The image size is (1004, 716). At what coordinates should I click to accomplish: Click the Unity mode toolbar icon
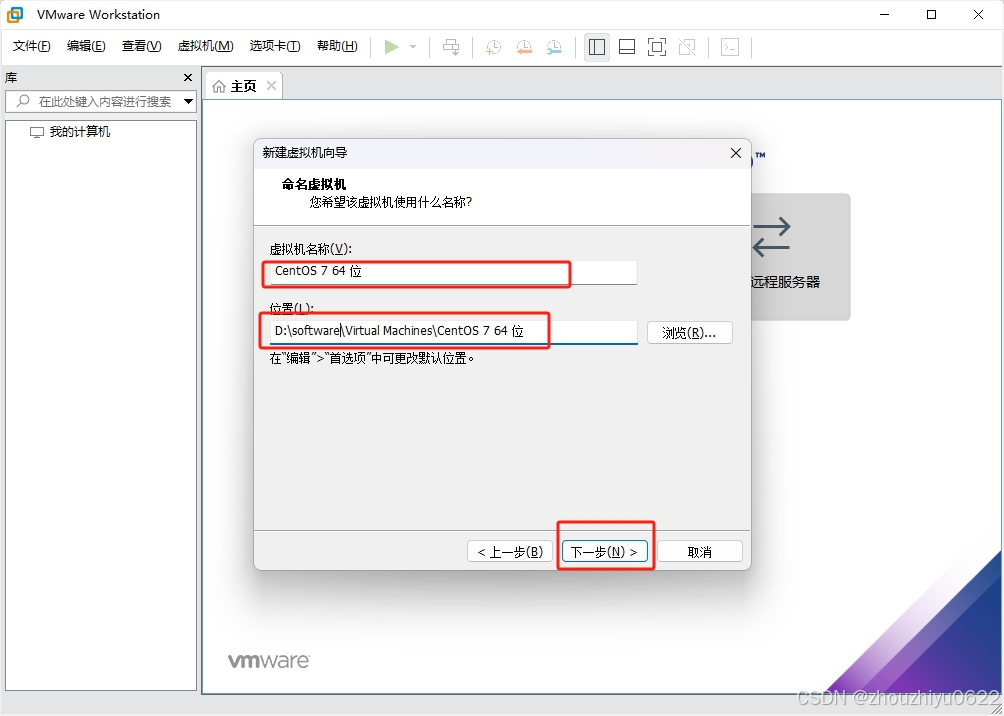coord(687,47)
